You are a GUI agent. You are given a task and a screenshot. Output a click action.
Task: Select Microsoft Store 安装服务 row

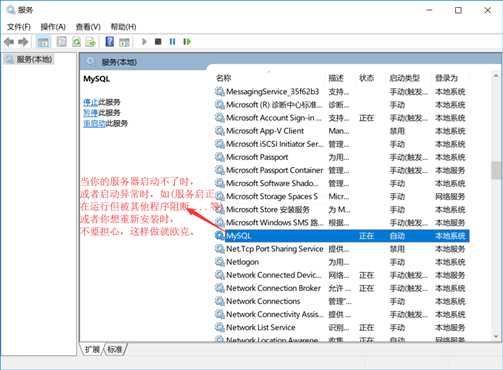pos(342,210)
